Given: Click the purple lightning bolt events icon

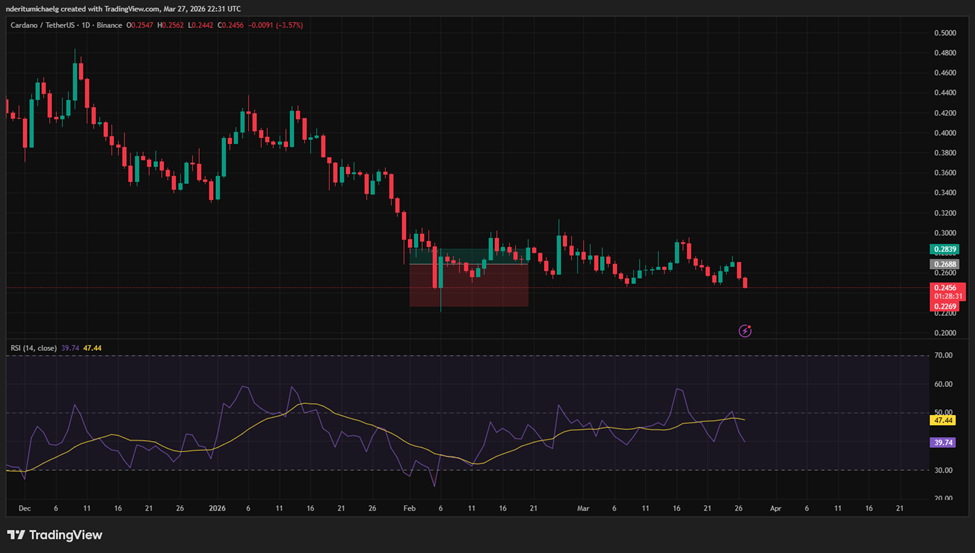Looking at the screenshot, I should click(x=744, y=330).
